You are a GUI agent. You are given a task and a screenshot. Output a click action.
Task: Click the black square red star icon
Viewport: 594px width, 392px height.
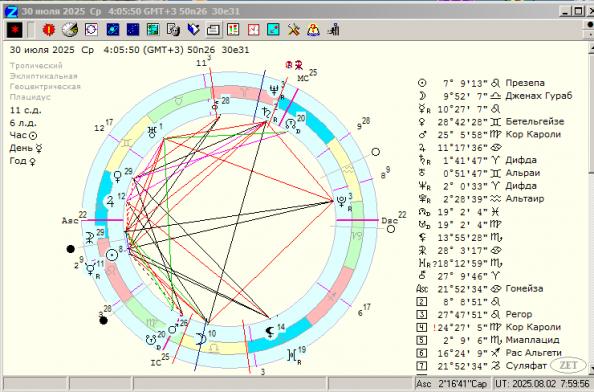[x=15, y=30]
